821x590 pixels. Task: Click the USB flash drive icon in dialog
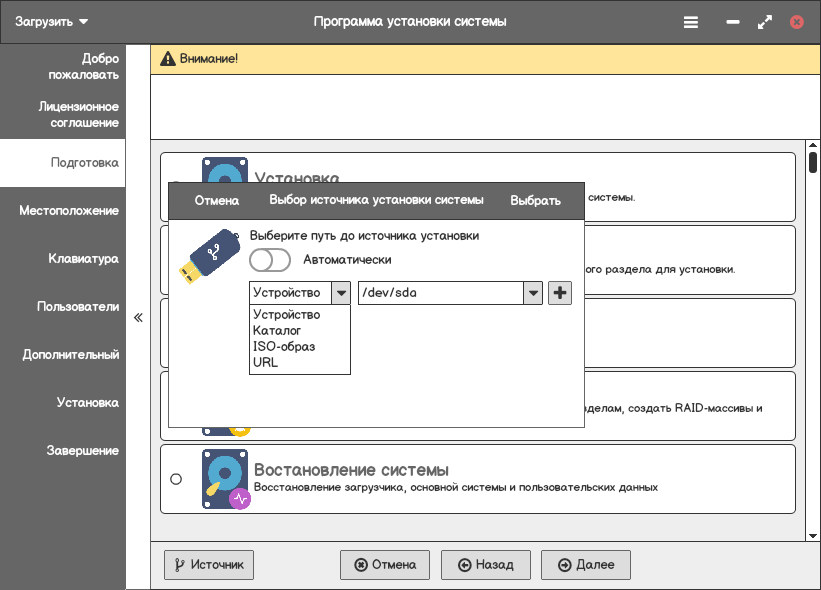coord(208,257)
